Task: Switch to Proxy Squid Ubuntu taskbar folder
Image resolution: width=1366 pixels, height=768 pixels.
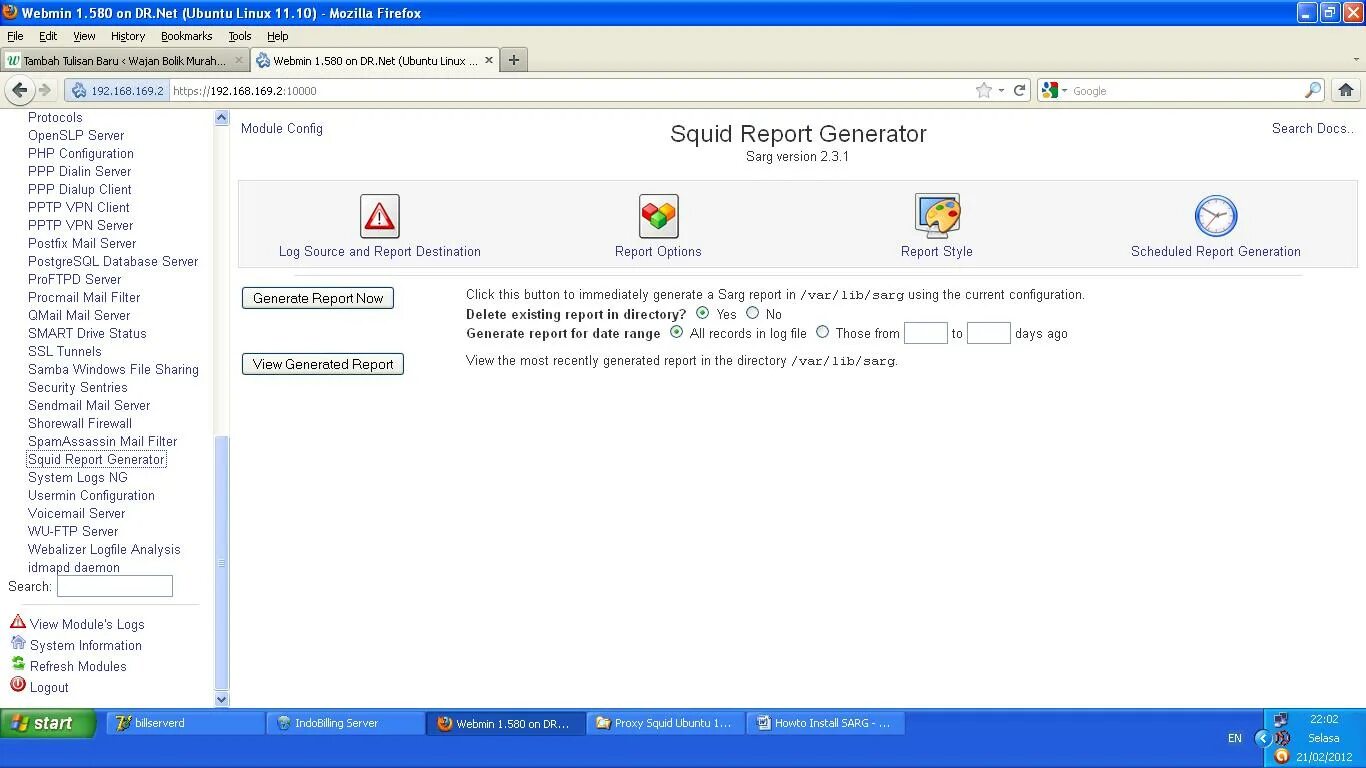Action: click(665, 723)
